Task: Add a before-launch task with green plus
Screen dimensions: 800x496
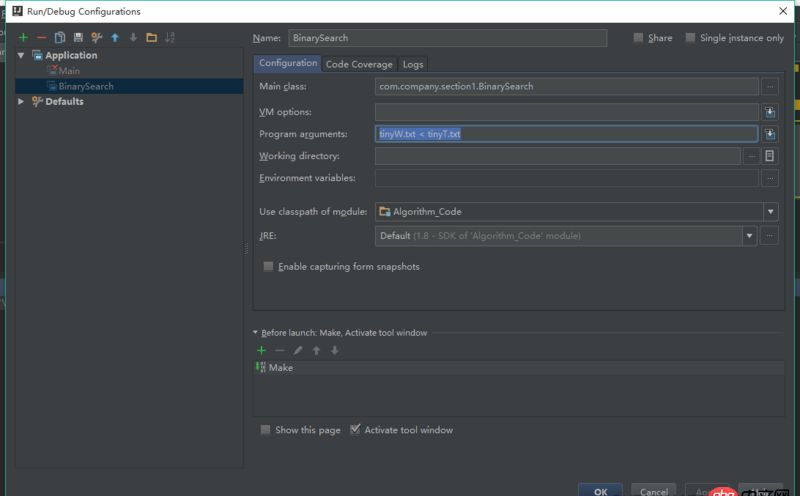Action: coord(261,350)
